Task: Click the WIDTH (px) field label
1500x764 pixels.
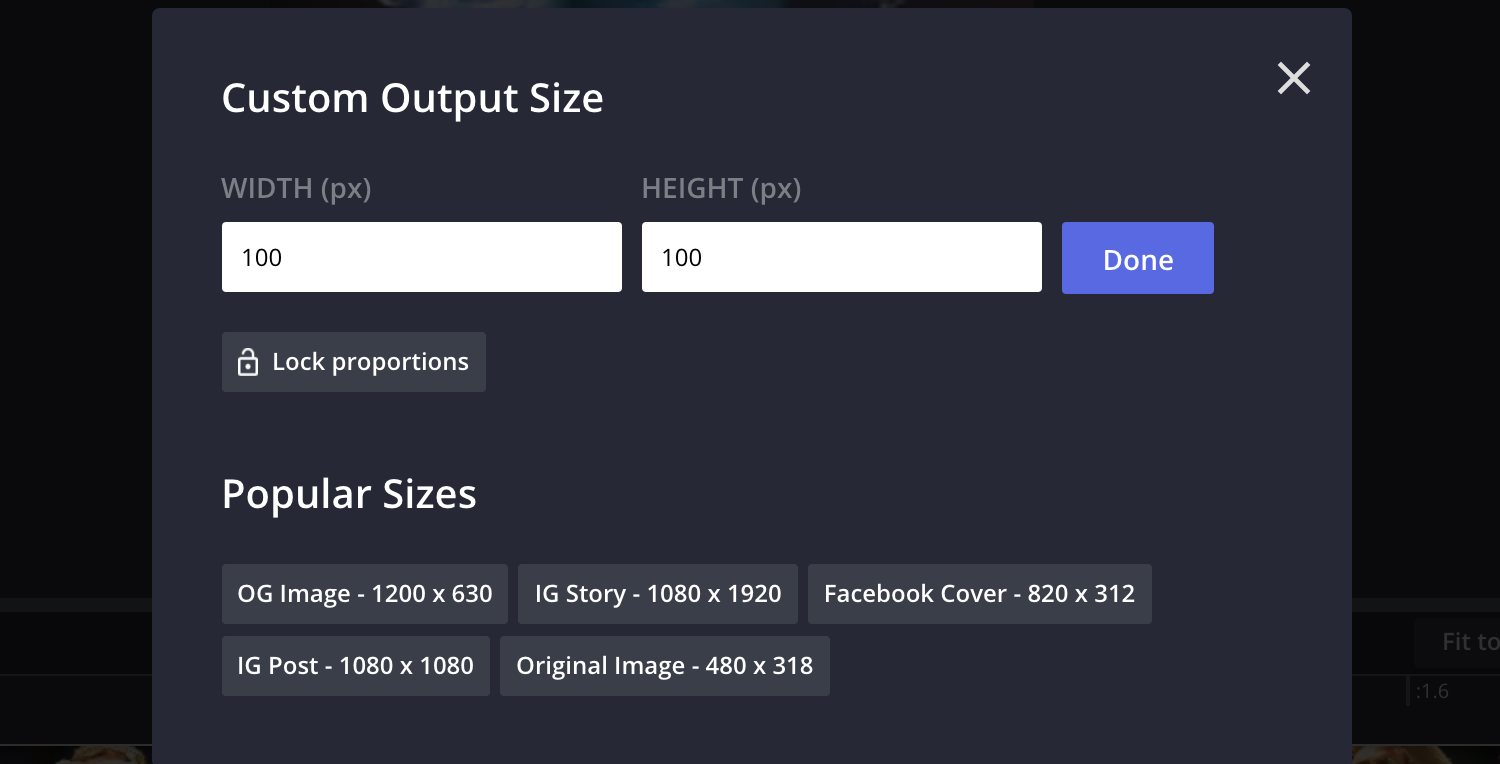Action: (296, 188)
